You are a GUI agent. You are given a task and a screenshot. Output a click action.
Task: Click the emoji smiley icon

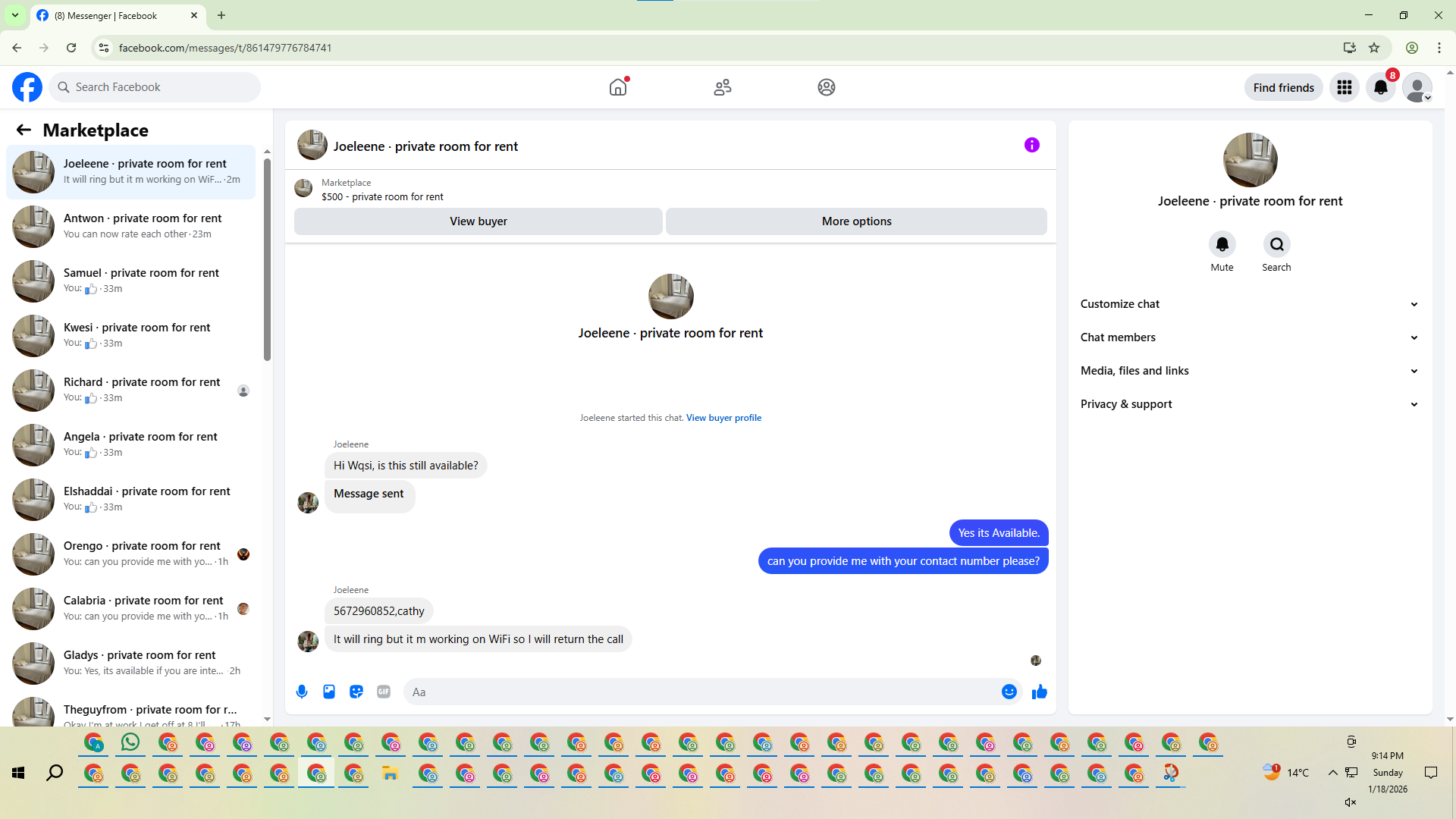coord(1009,692)
